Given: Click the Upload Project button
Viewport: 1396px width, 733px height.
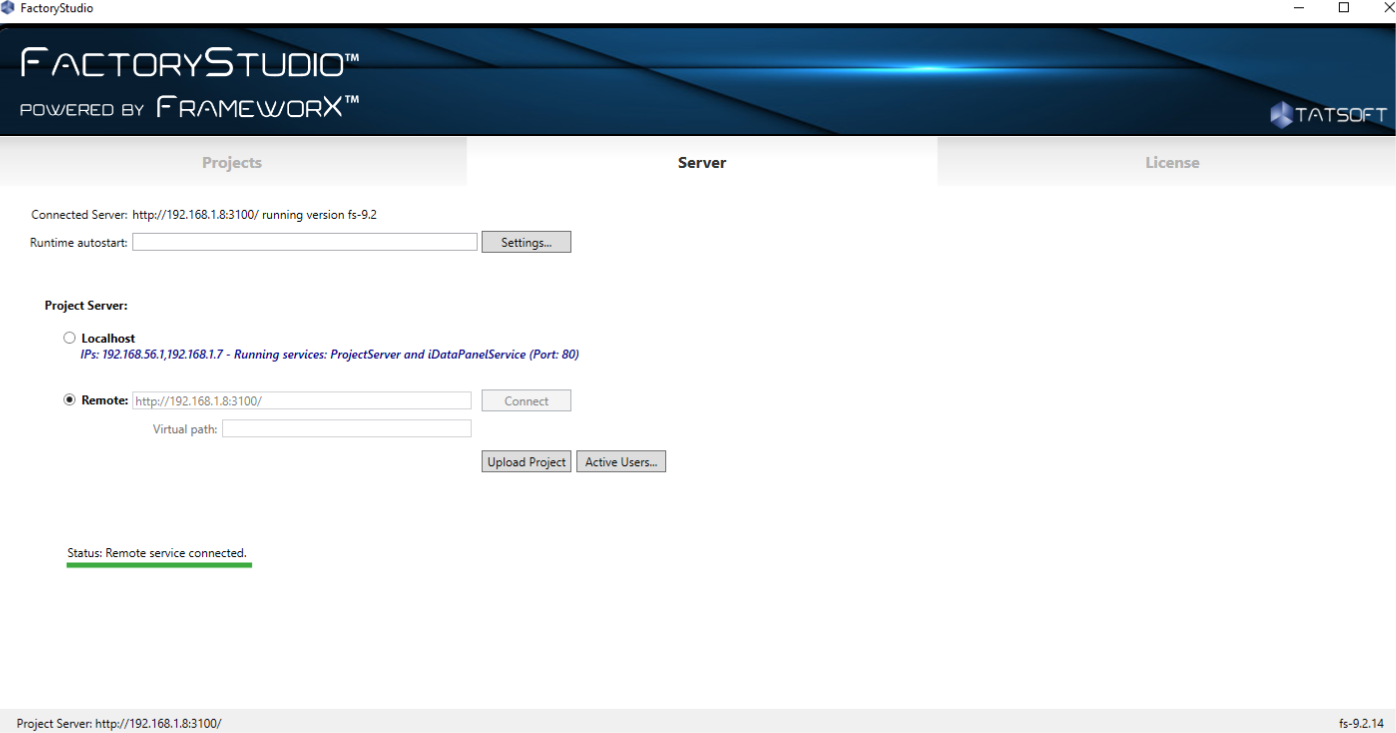Looking at the screenshot, I should pyautogui.click(x=526, y=462).
